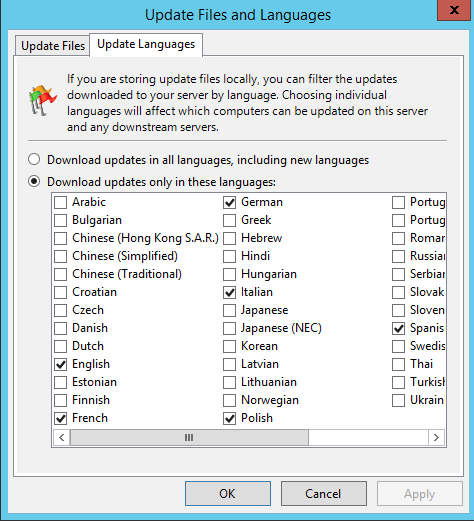Tick the Russian checkbox
Viewport: 474px width, 521px height.
click(399, 256)
